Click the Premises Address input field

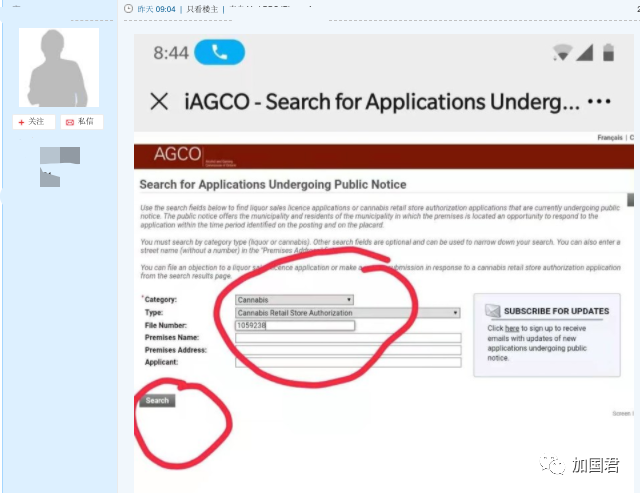[348, 350]
